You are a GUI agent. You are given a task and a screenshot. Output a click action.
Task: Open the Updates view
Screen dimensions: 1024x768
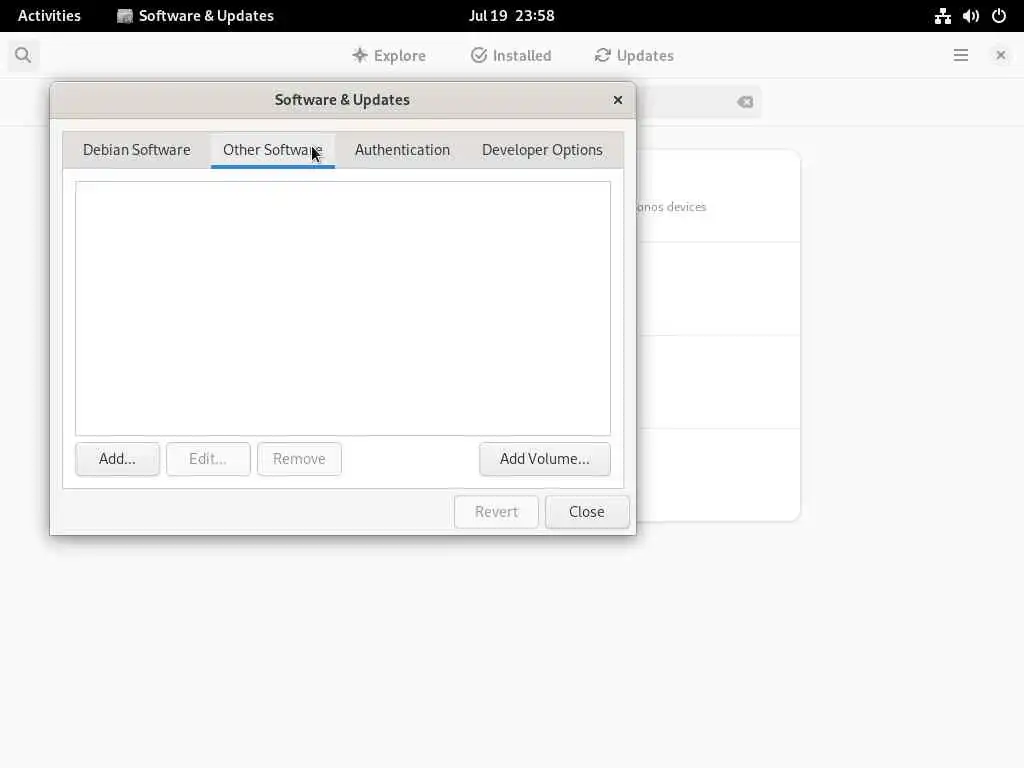[633, 56]
